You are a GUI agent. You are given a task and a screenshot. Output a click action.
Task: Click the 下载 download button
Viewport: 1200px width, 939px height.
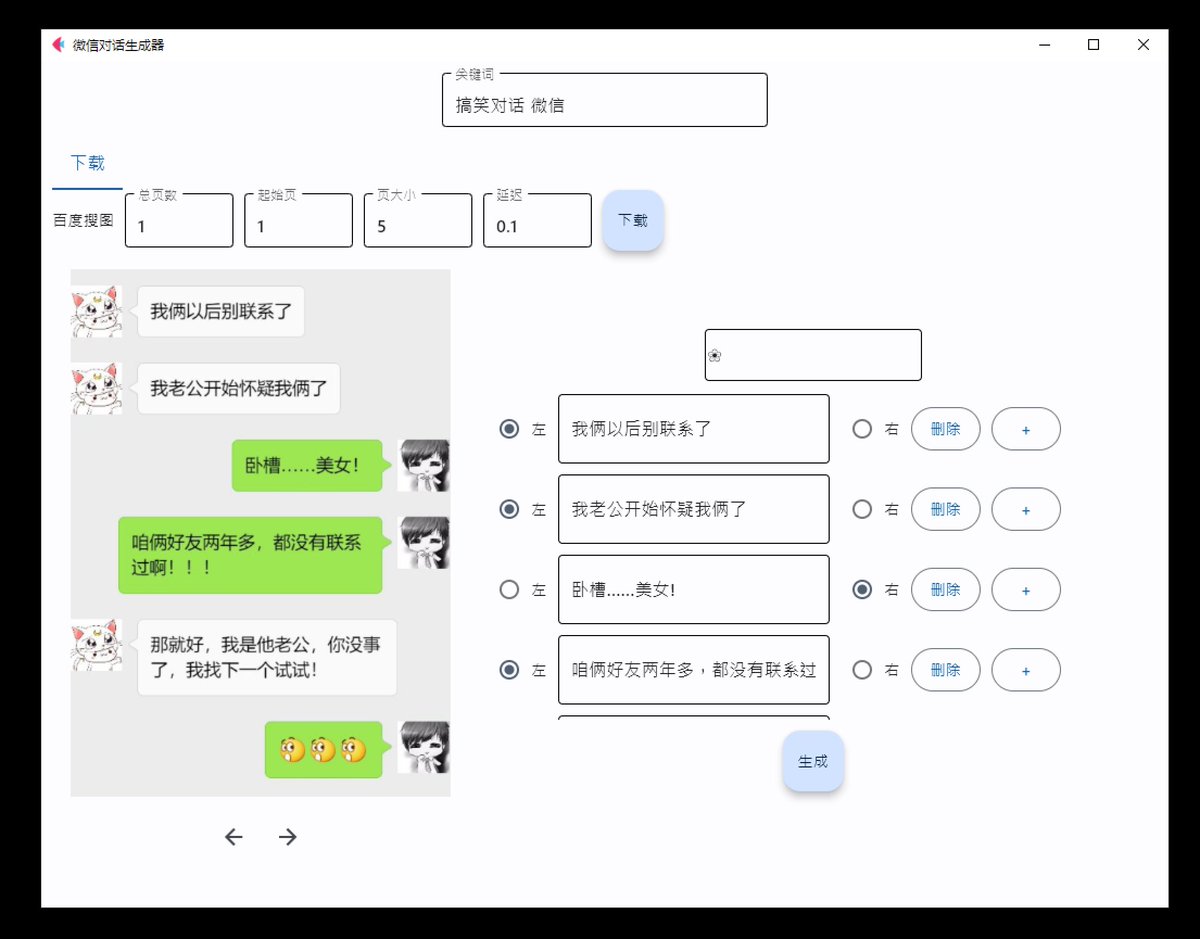(633, 220)
